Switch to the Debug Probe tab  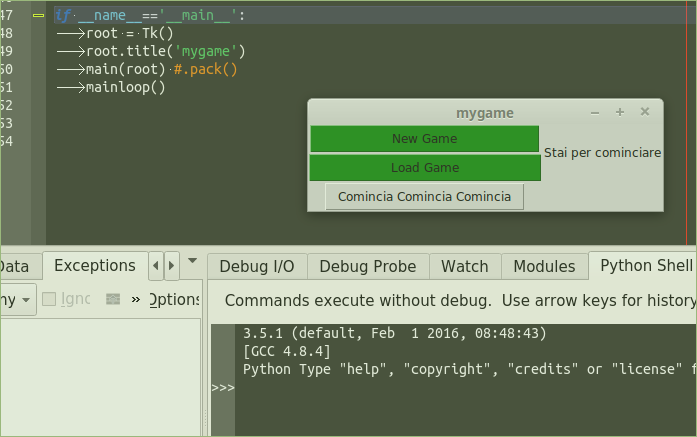click(x=368, y=266)
